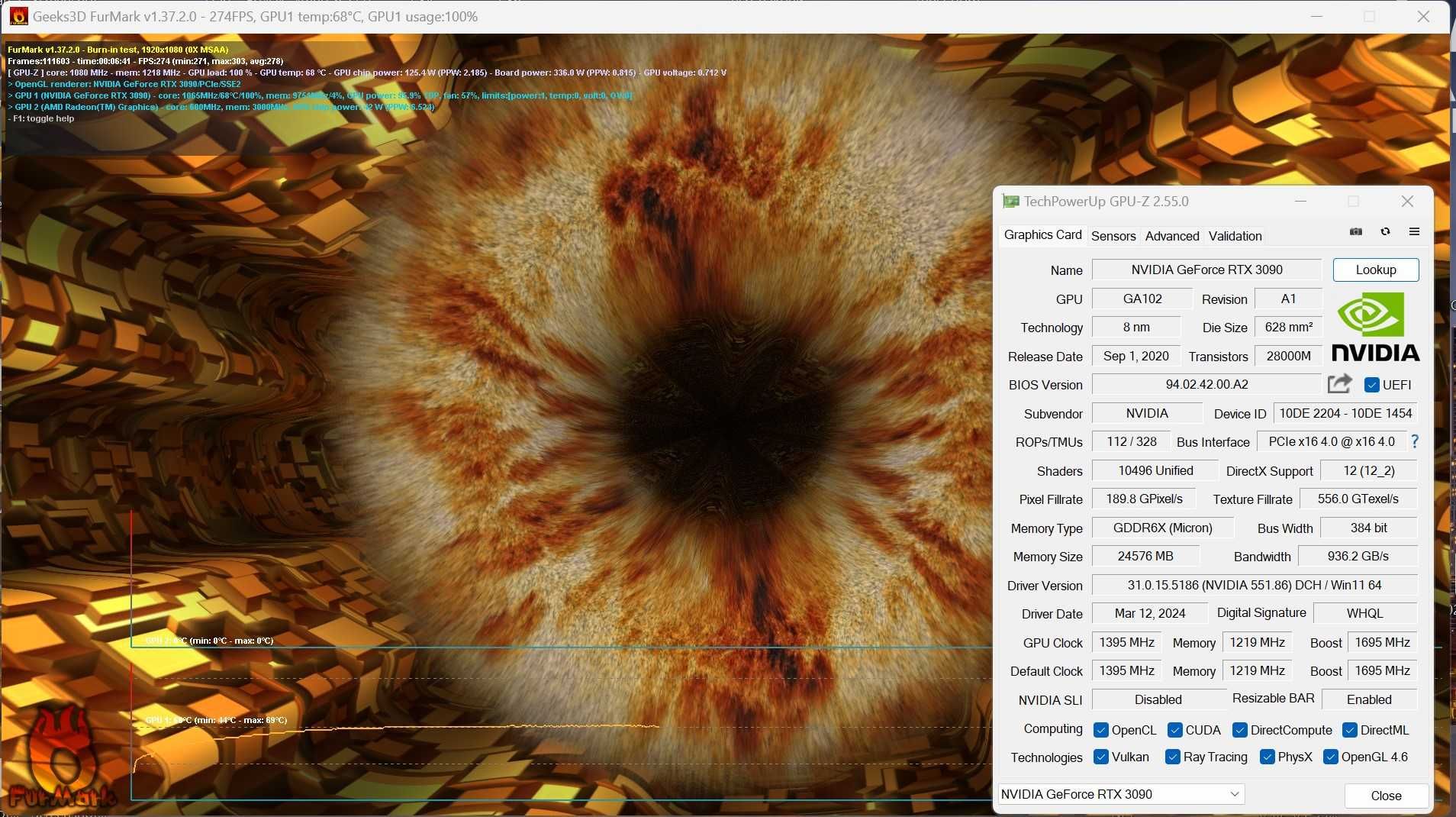The width and height of the screenshot is (1456, 817).
Task: Click the NVIDIA SLI value Disabled
Action: point(1158,699)
